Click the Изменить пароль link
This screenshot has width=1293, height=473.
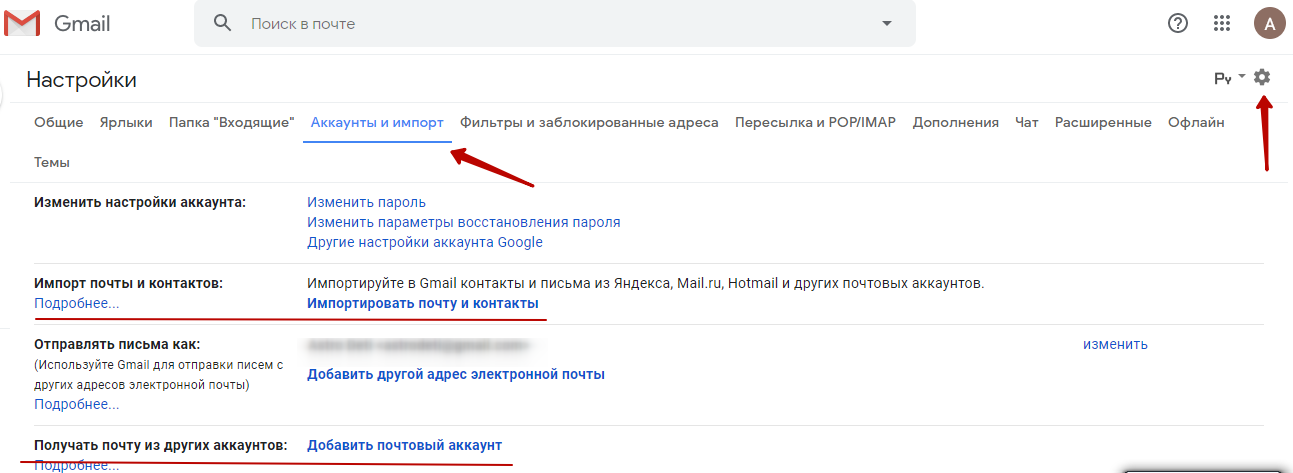pos(366,202)
